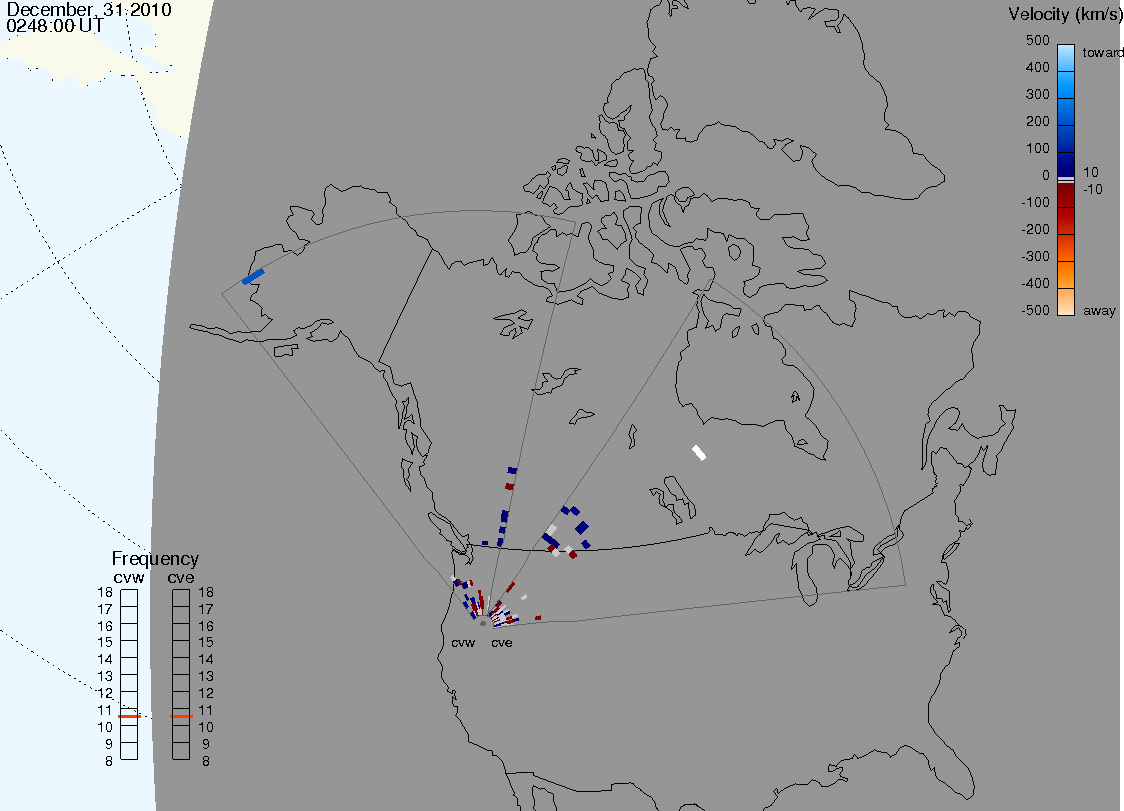This screenshot has height=811, width=1124.
Task: Click the '400' velocity label
Action: pos(1037,67)
